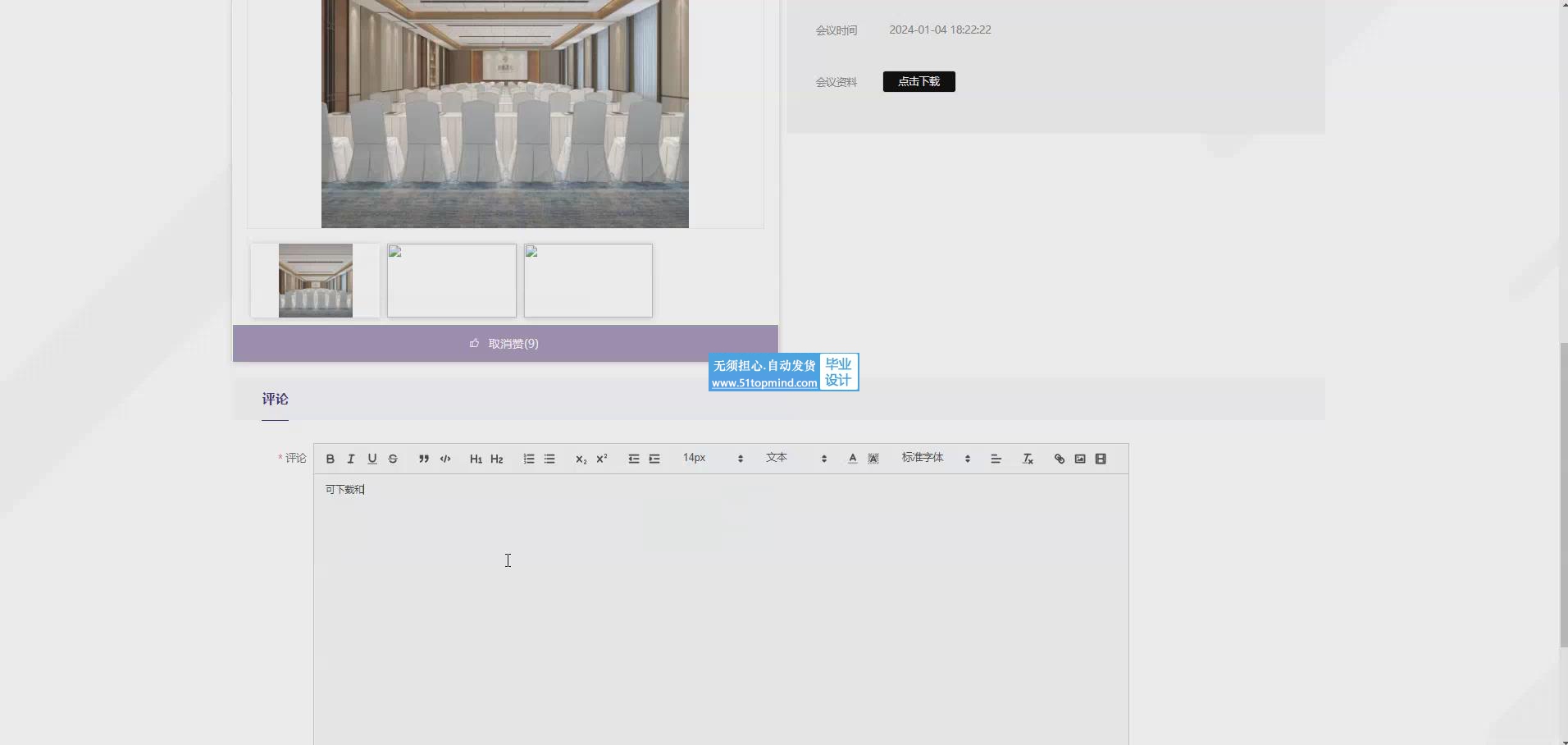Clear text formatting

pyautogui.click(x=1028, y=459)
